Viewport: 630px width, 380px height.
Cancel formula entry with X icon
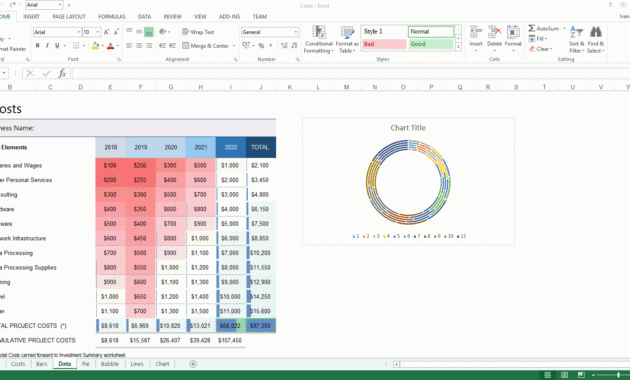pyautogui.click(x=30, y=74)
